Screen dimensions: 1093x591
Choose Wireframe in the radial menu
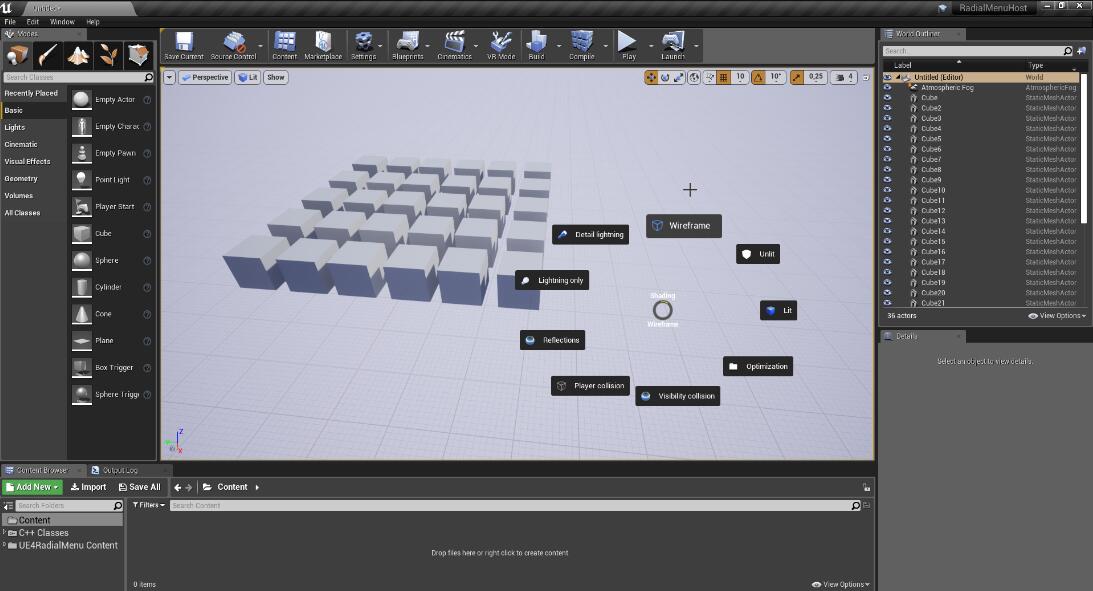point(683,226)
